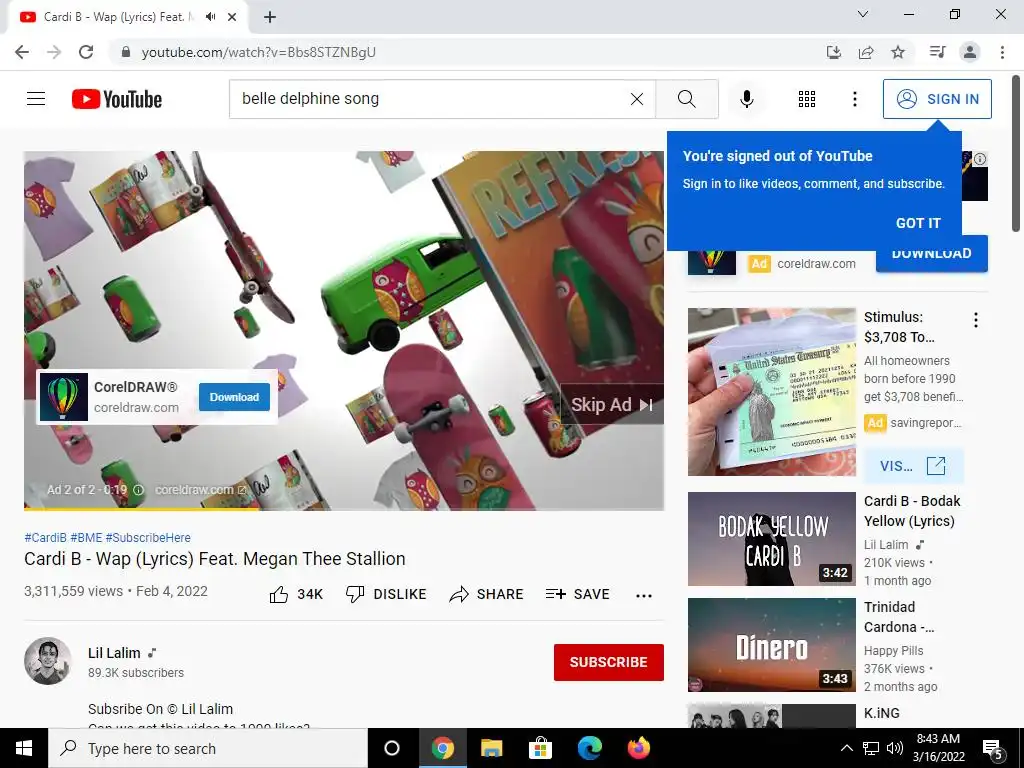Open Chrome media controls icon
Viewport: 1024px width, 768px height.
pyautogui.click(x=938, y=52)
